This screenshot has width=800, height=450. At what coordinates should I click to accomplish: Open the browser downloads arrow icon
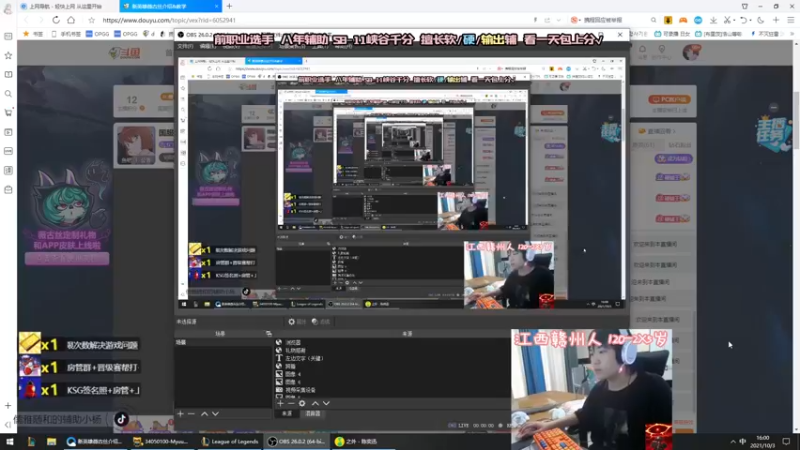pyautogui.click(x=713, y=20)
